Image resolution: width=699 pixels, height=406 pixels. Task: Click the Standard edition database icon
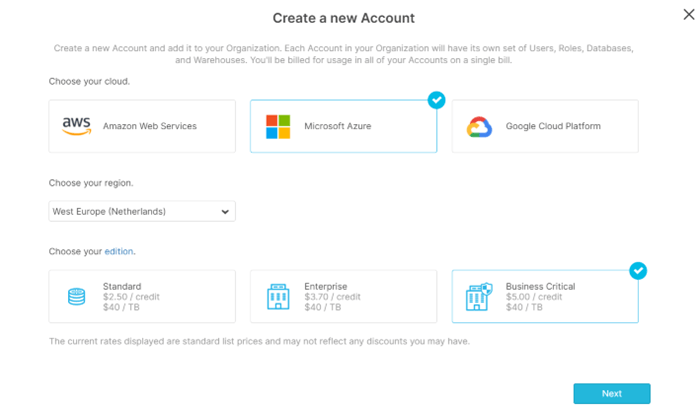pos(76,297)
